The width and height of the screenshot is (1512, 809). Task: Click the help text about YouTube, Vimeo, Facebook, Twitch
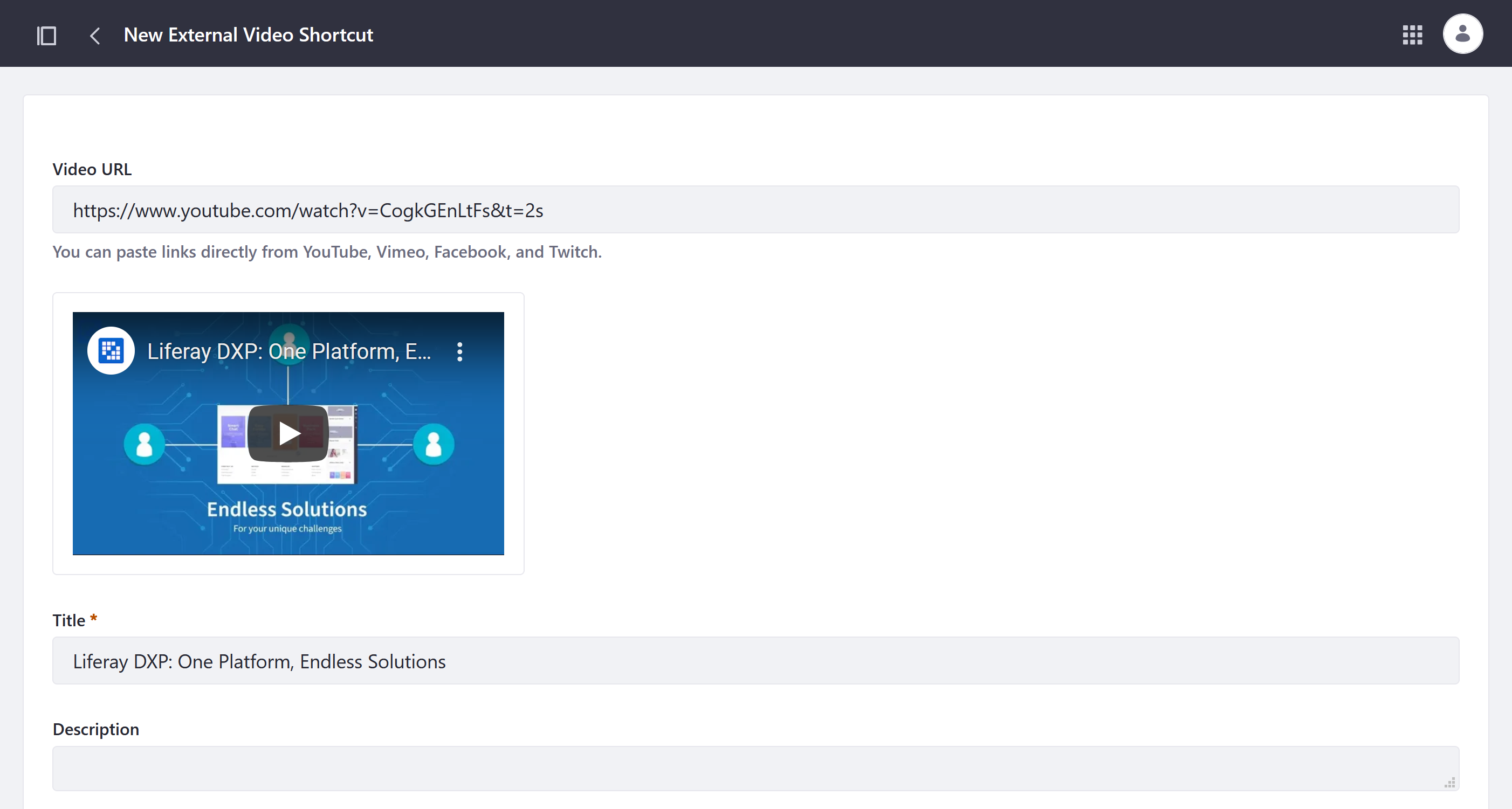[327, 252]
